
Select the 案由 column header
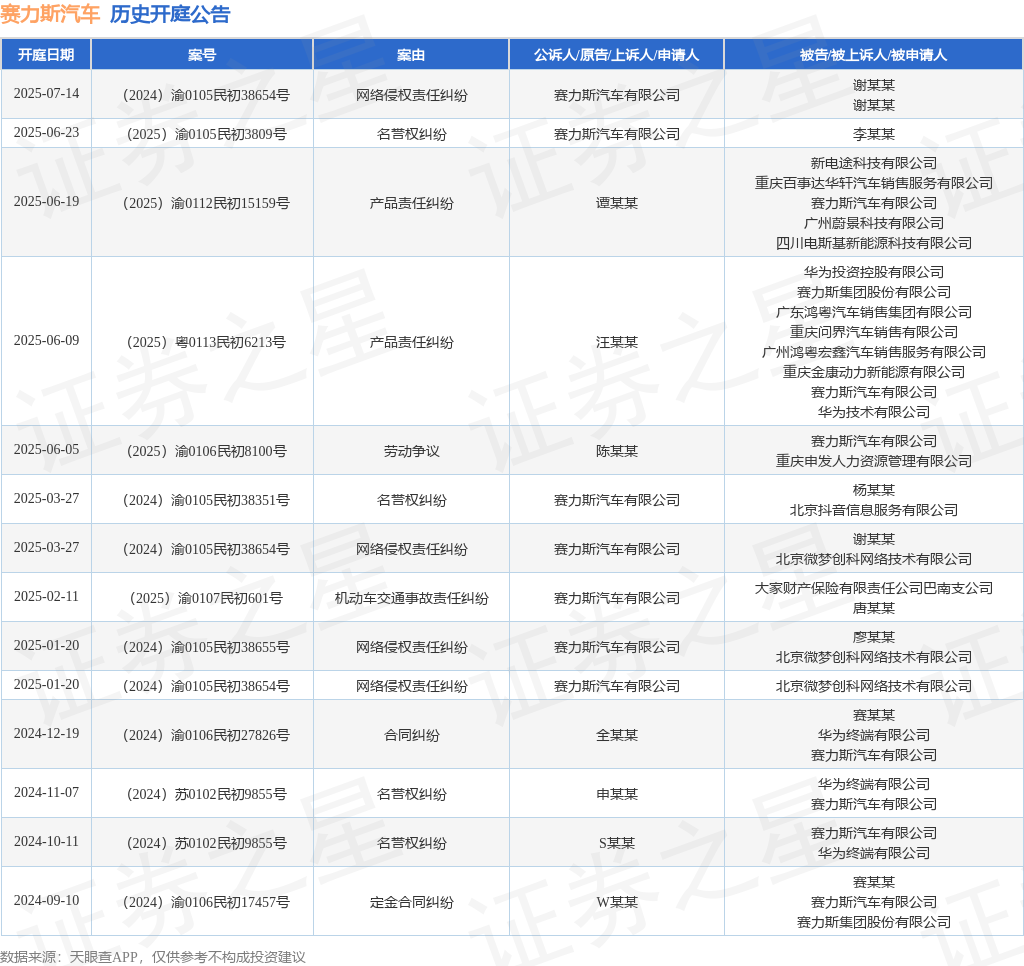[x=411, y=55]
